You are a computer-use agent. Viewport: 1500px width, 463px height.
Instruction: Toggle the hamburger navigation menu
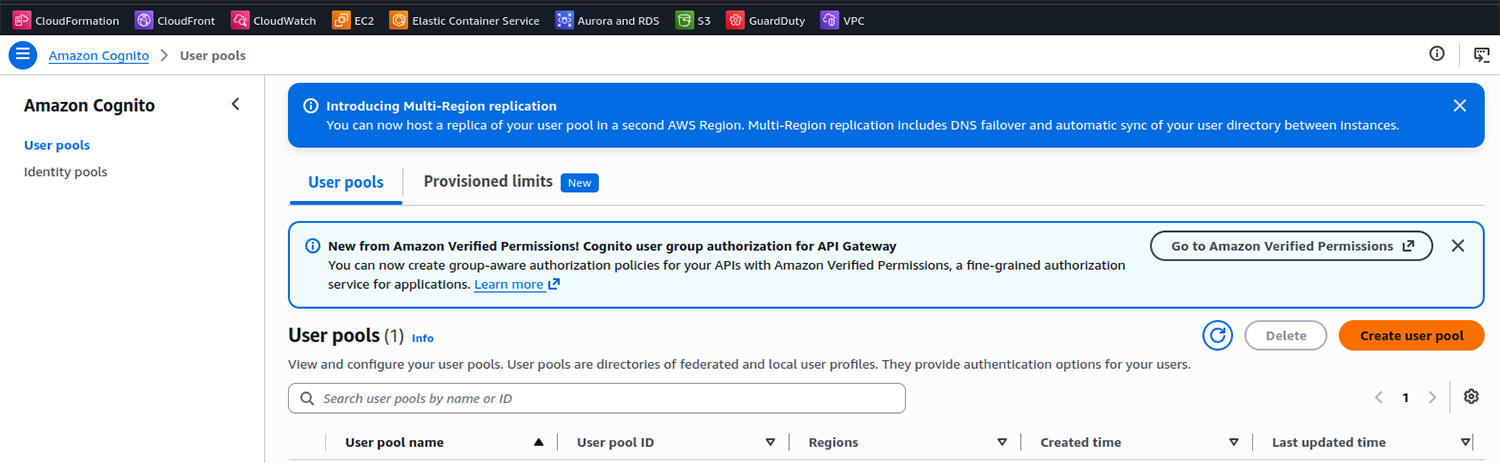[x=23, y=55]
